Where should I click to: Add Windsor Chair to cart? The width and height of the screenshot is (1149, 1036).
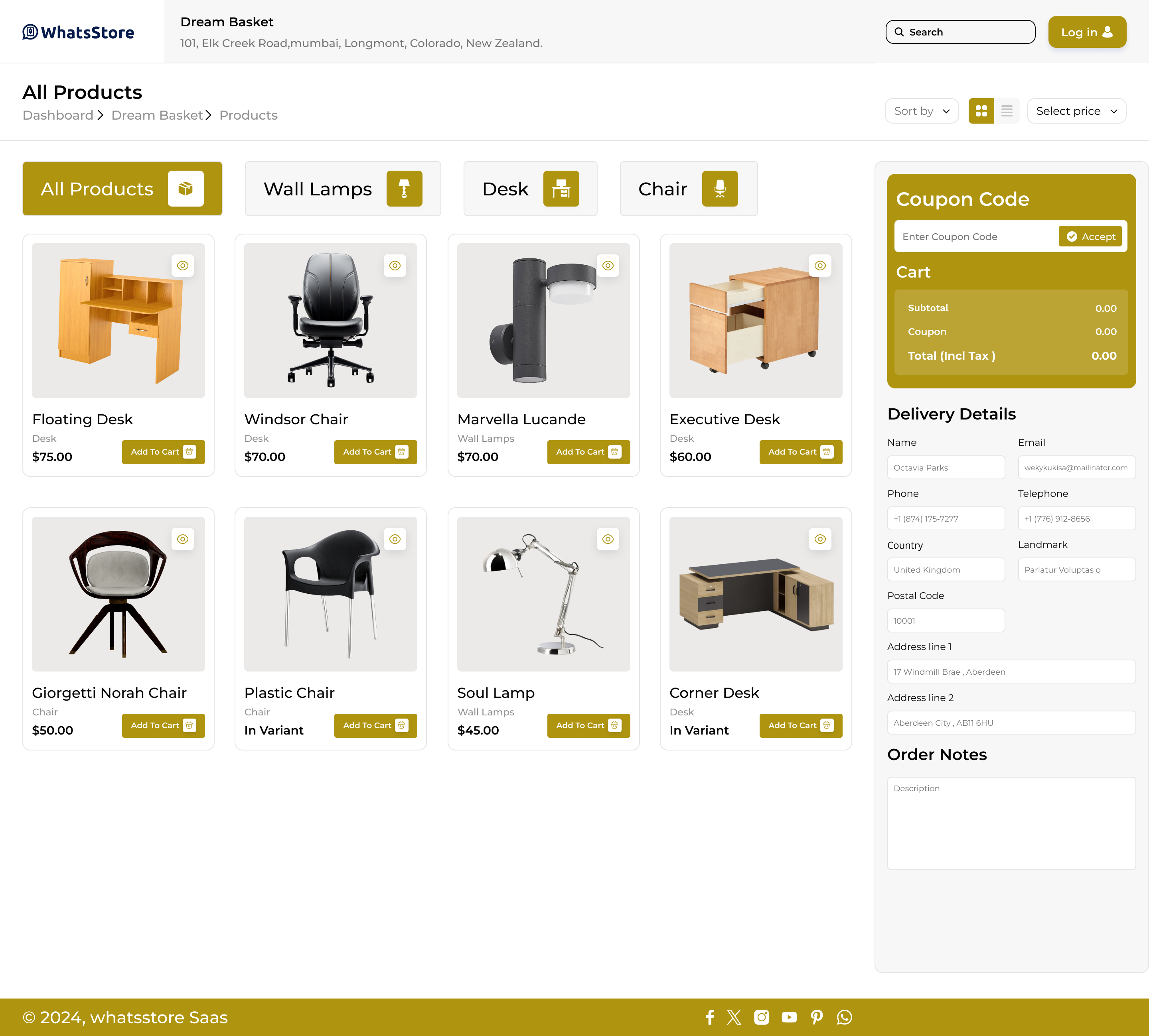[375, 452]
